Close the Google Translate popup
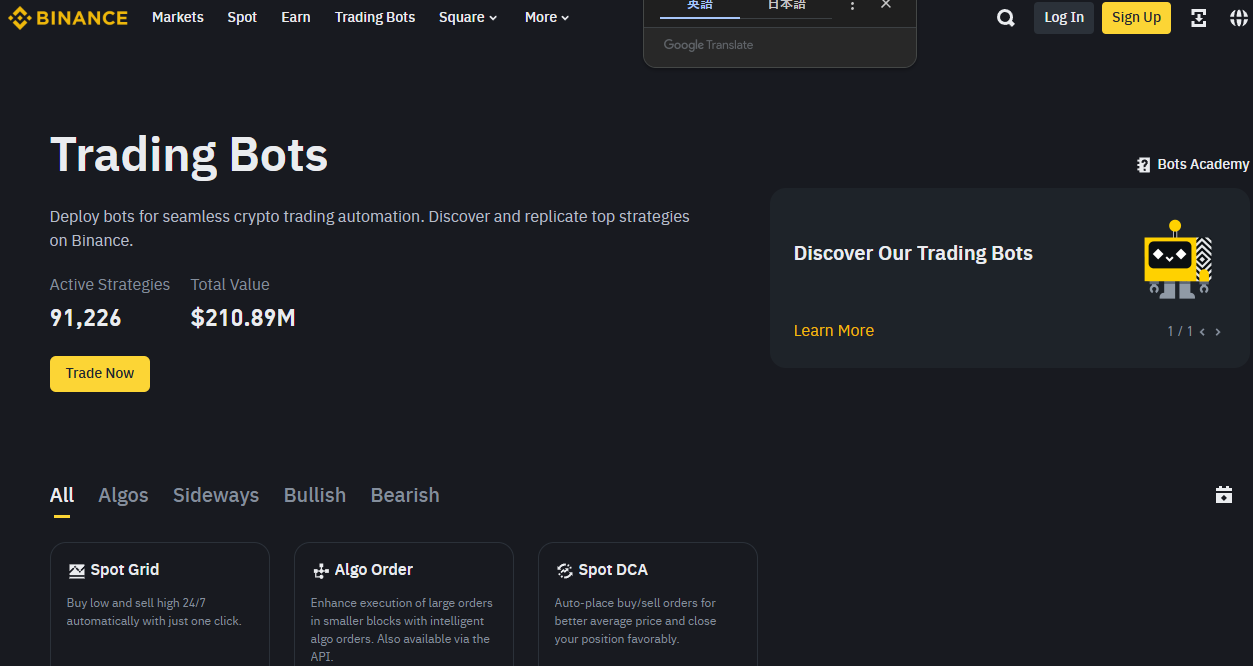 click(x=886, y=5)
